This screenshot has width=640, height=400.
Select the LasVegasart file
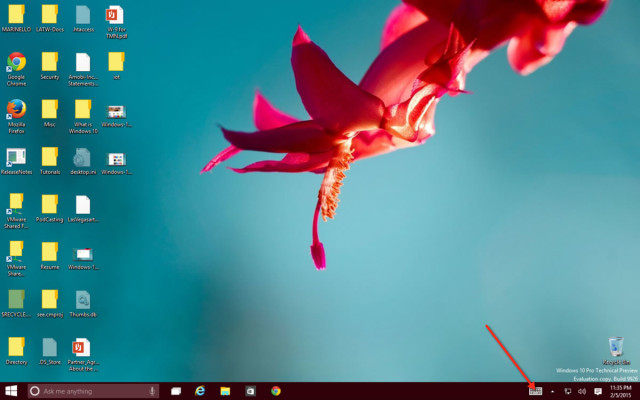(x=83, y=209)
